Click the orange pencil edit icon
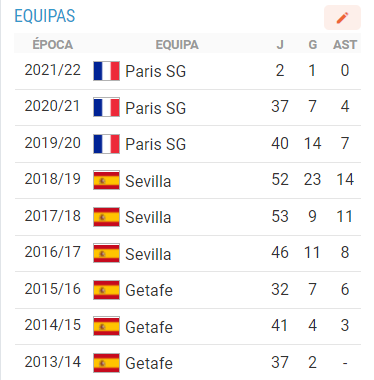 tap(342, 18)
